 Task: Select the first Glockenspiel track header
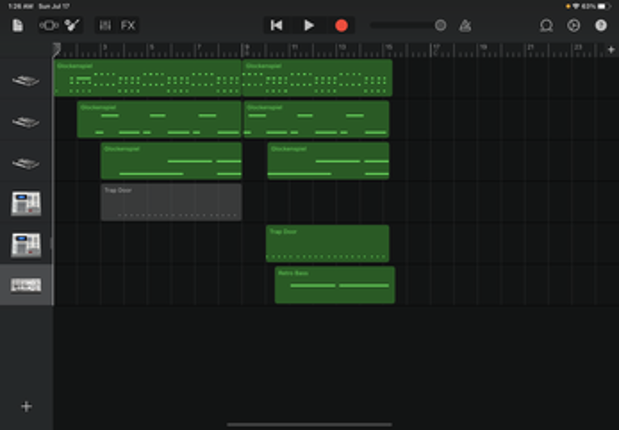click(x=26, y=81)
